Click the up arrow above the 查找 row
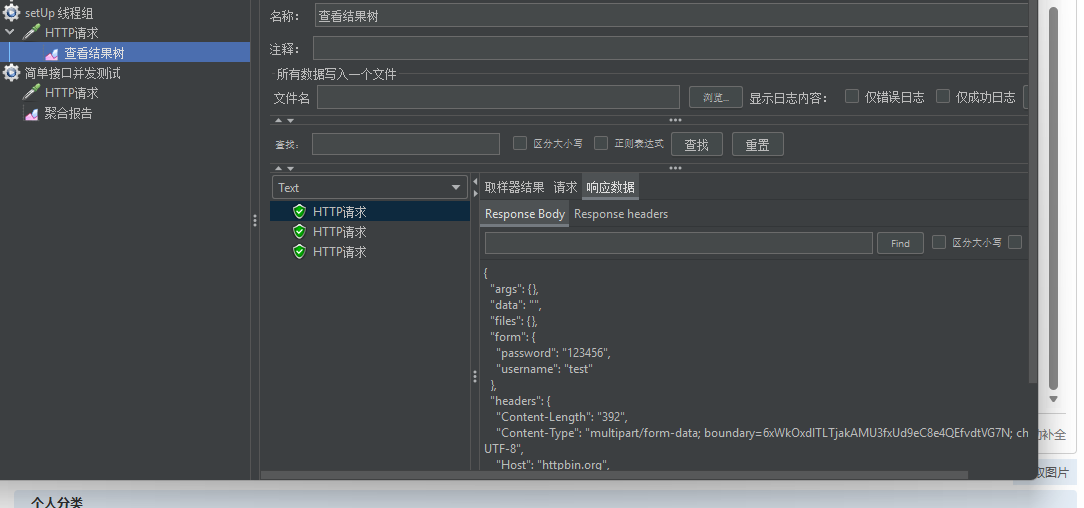 click(279, 120)
